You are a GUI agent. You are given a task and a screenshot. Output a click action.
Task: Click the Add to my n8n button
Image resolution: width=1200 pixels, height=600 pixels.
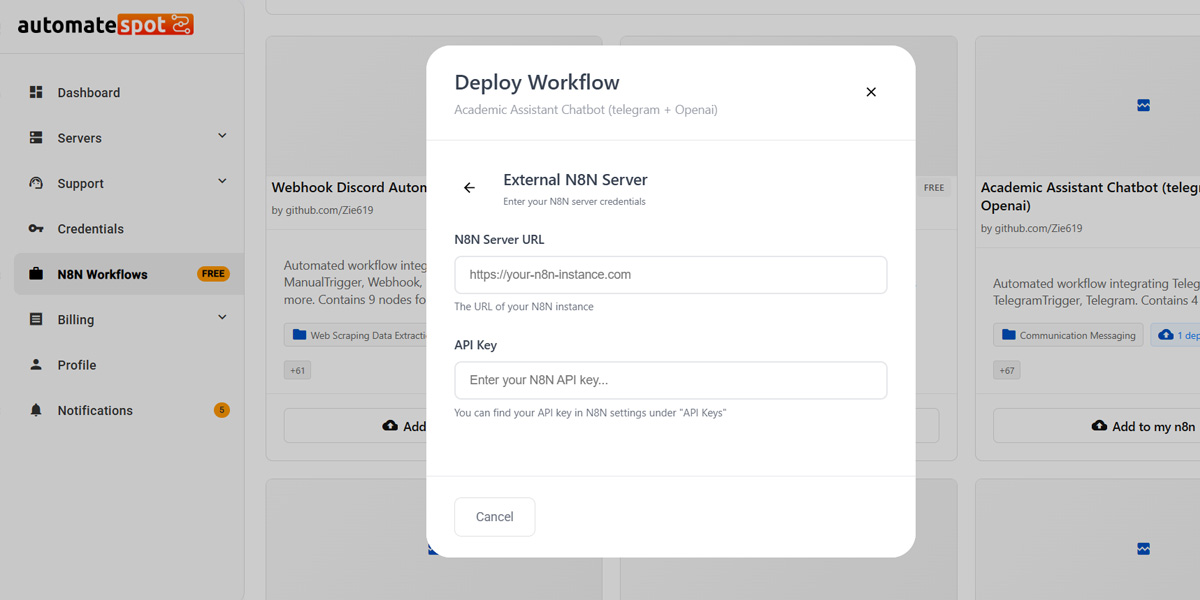tap(1144, 426)
